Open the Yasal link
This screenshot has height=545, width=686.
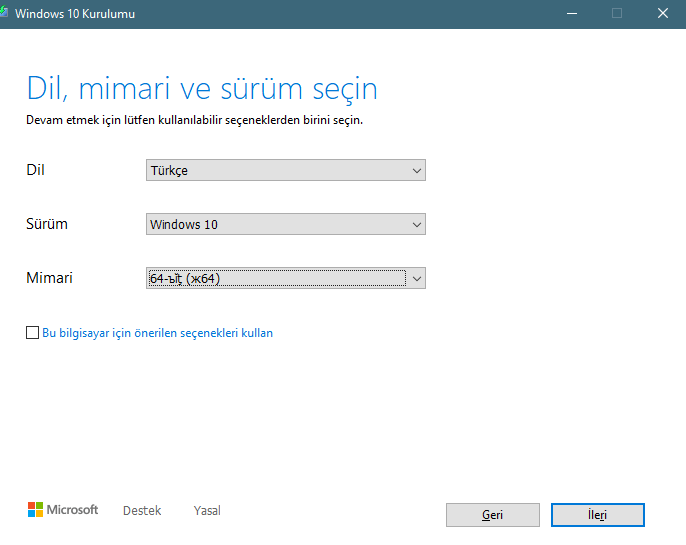[207, 510]
